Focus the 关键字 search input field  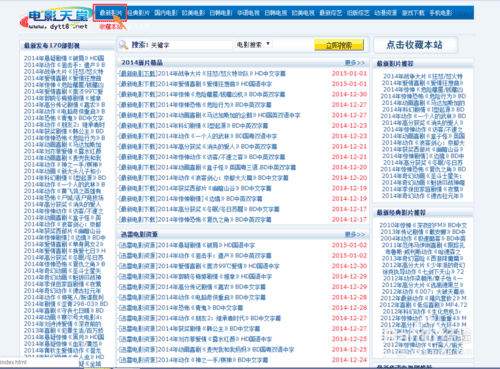click(191, 45)
